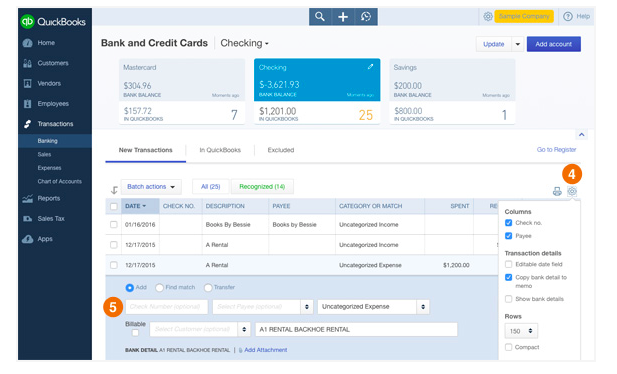Click the Apps cloud icon
This screenshot has width=617, height=374.
click(x=28, y=239)
